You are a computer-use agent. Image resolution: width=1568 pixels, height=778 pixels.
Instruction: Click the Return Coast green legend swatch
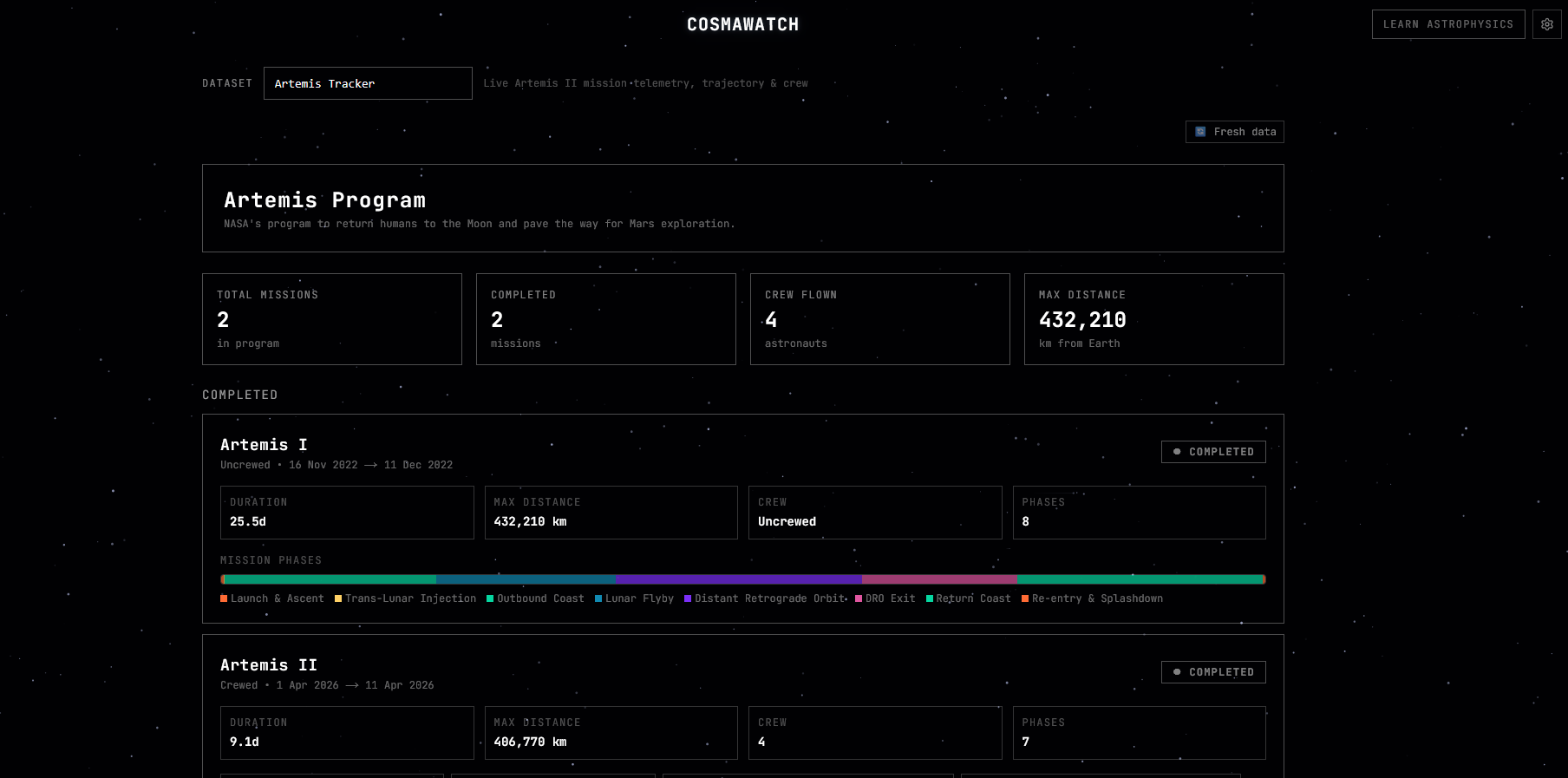930,598
